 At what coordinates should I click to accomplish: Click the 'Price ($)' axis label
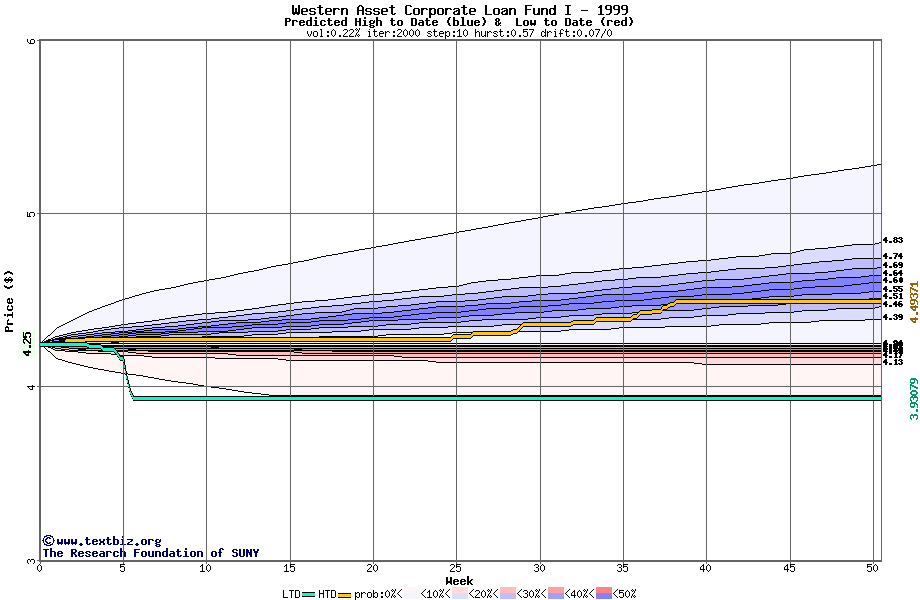9,301
